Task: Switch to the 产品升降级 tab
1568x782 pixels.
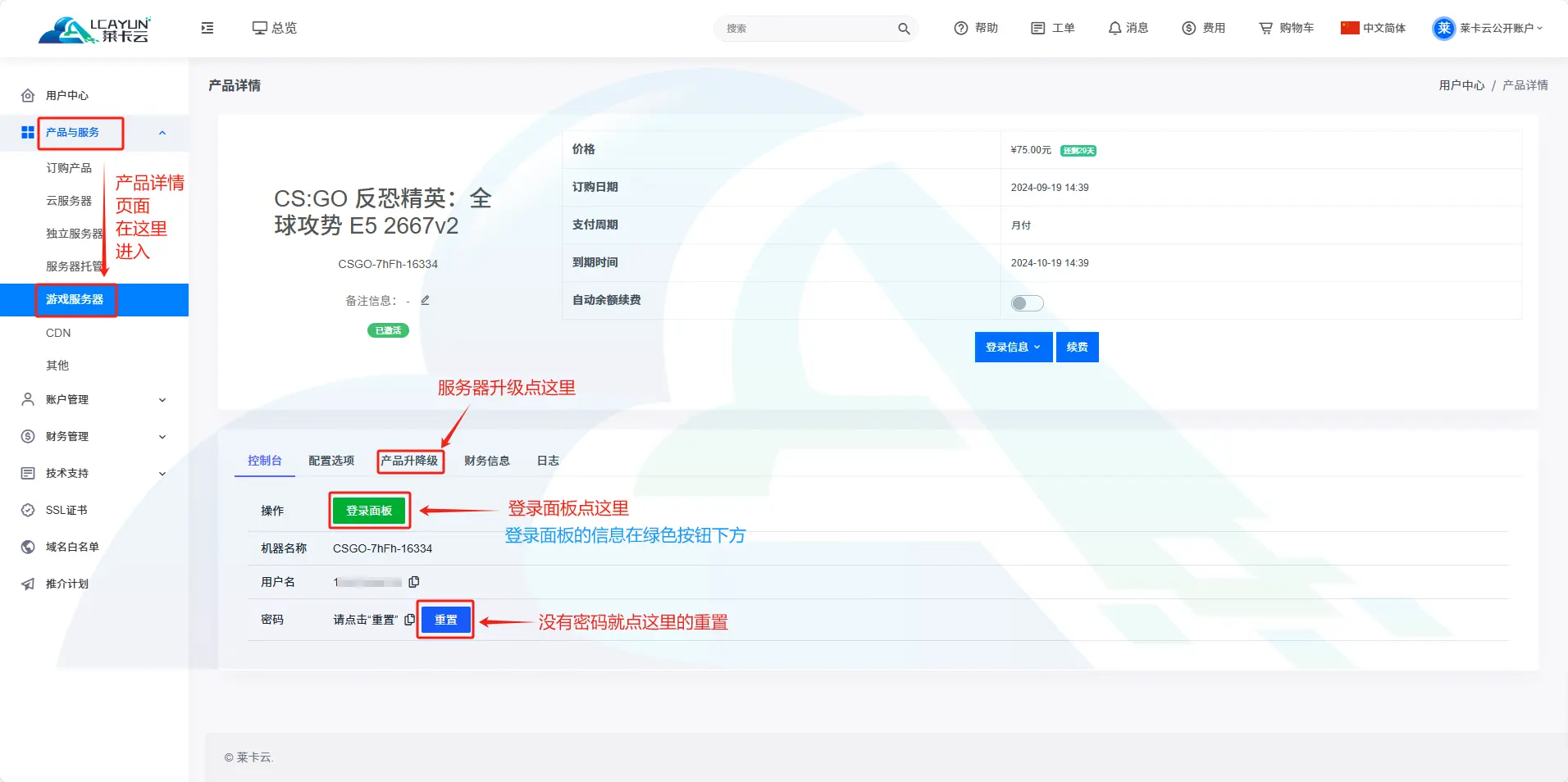Action: click(x=409, y=461)
